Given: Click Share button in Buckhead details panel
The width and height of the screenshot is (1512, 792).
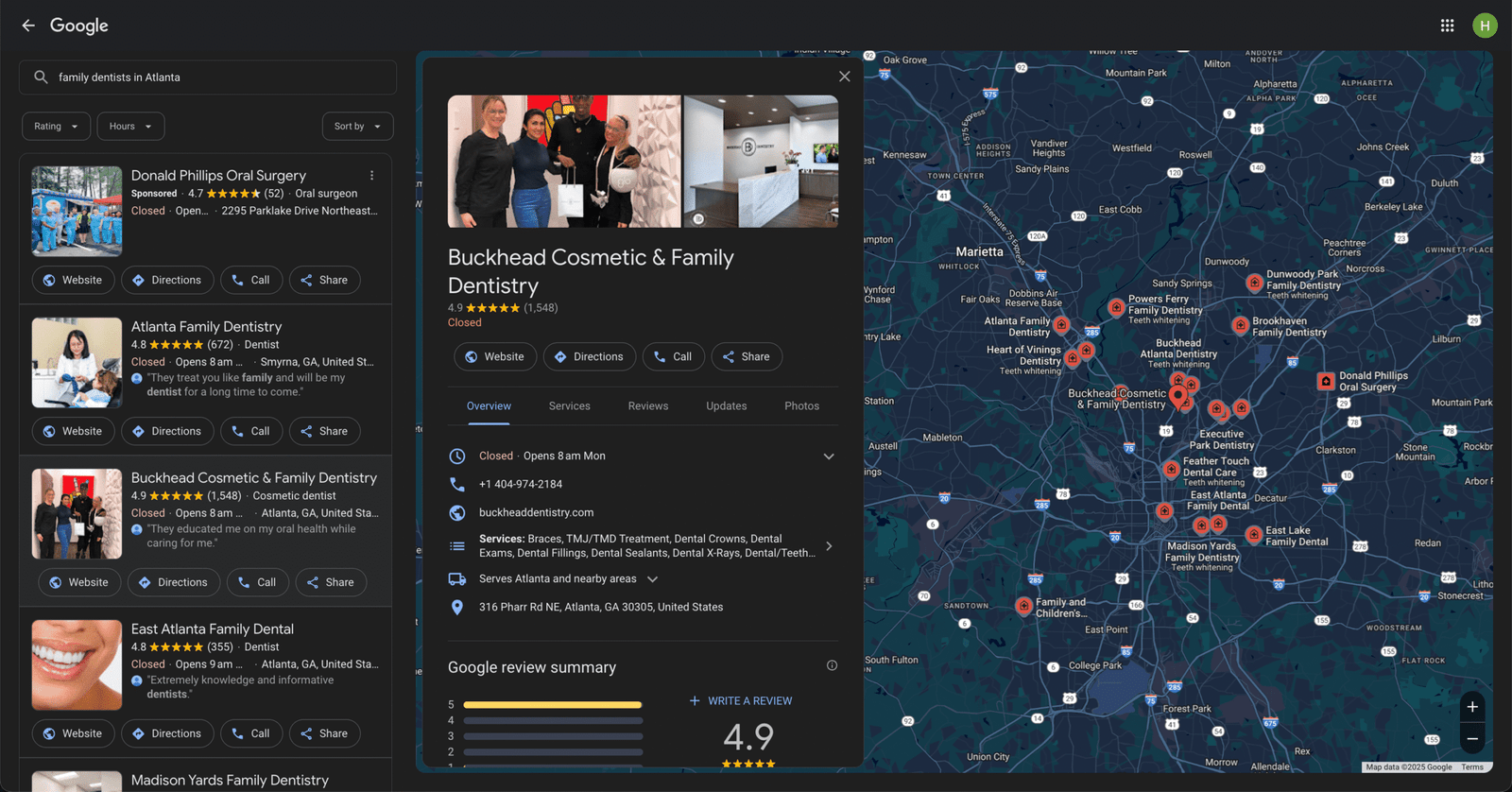Looking at the screenshot, I should [x=747, y=357].
